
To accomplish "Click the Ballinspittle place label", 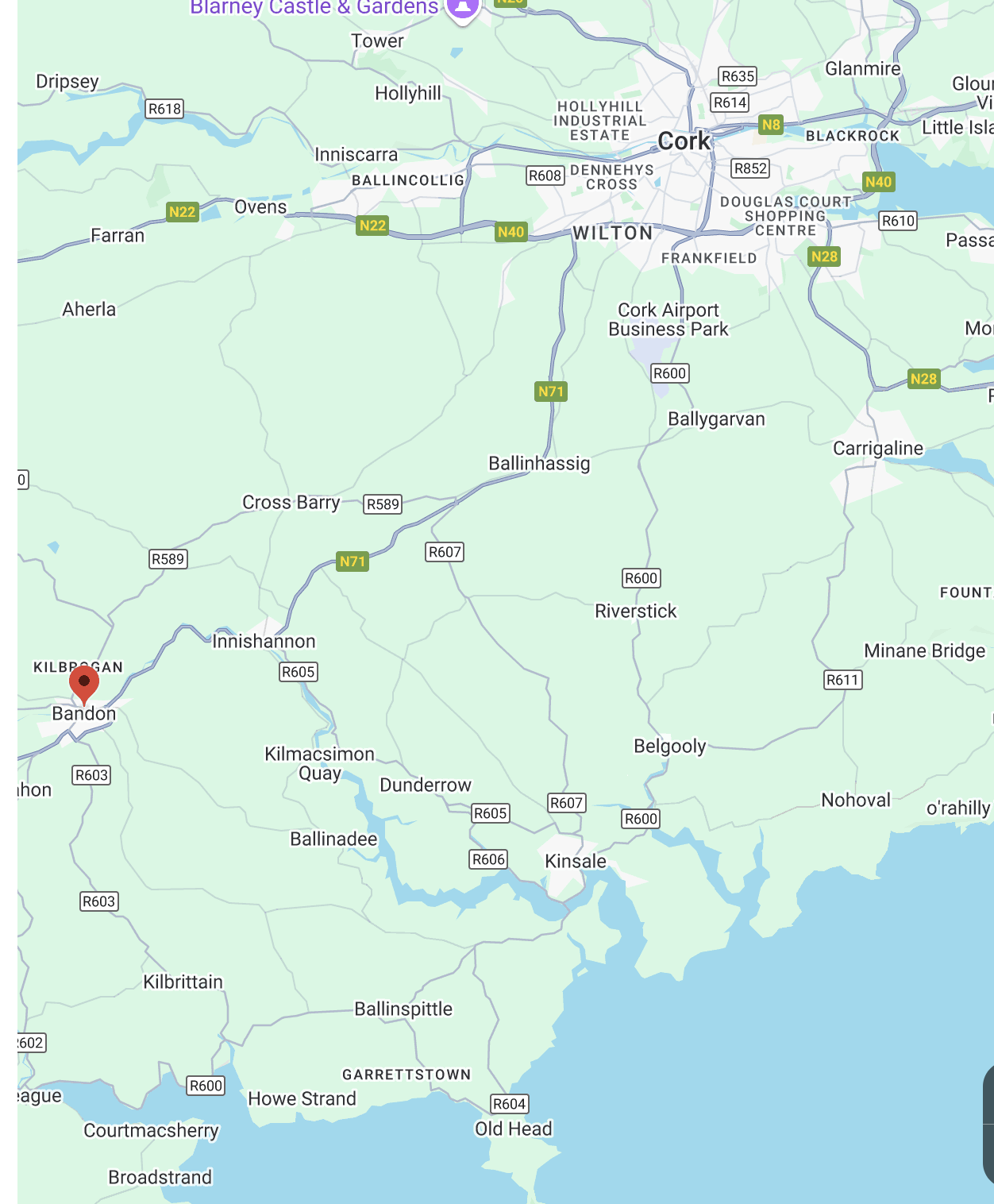I will coord(403,1009).
